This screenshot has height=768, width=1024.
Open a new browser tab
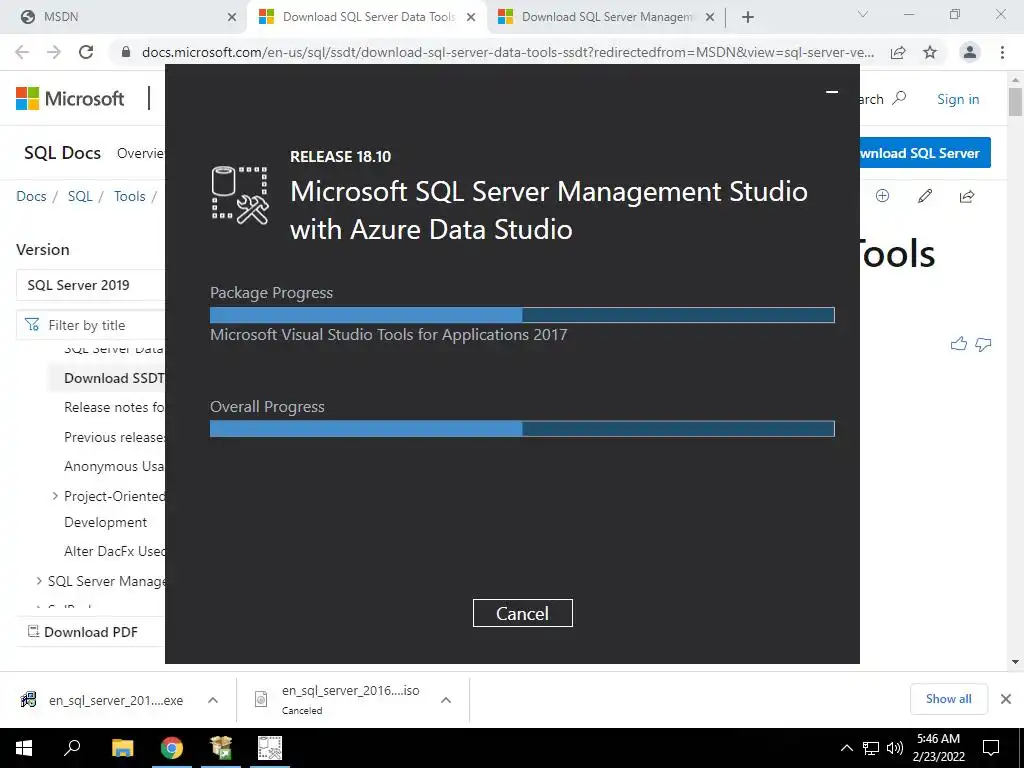coord(748,18)
